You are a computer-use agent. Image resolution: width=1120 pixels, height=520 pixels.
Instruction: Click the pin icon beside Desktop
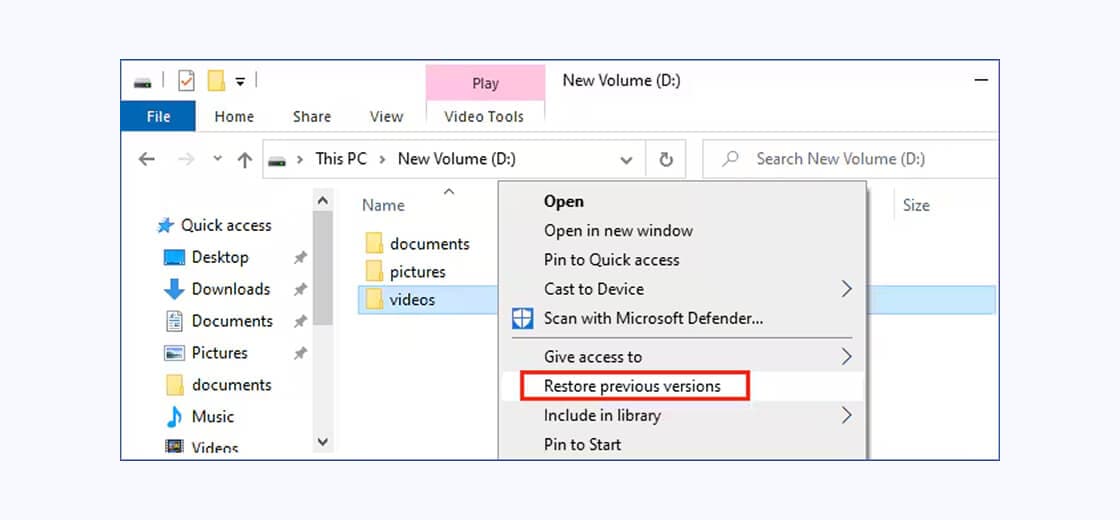[x=301, y=258]
